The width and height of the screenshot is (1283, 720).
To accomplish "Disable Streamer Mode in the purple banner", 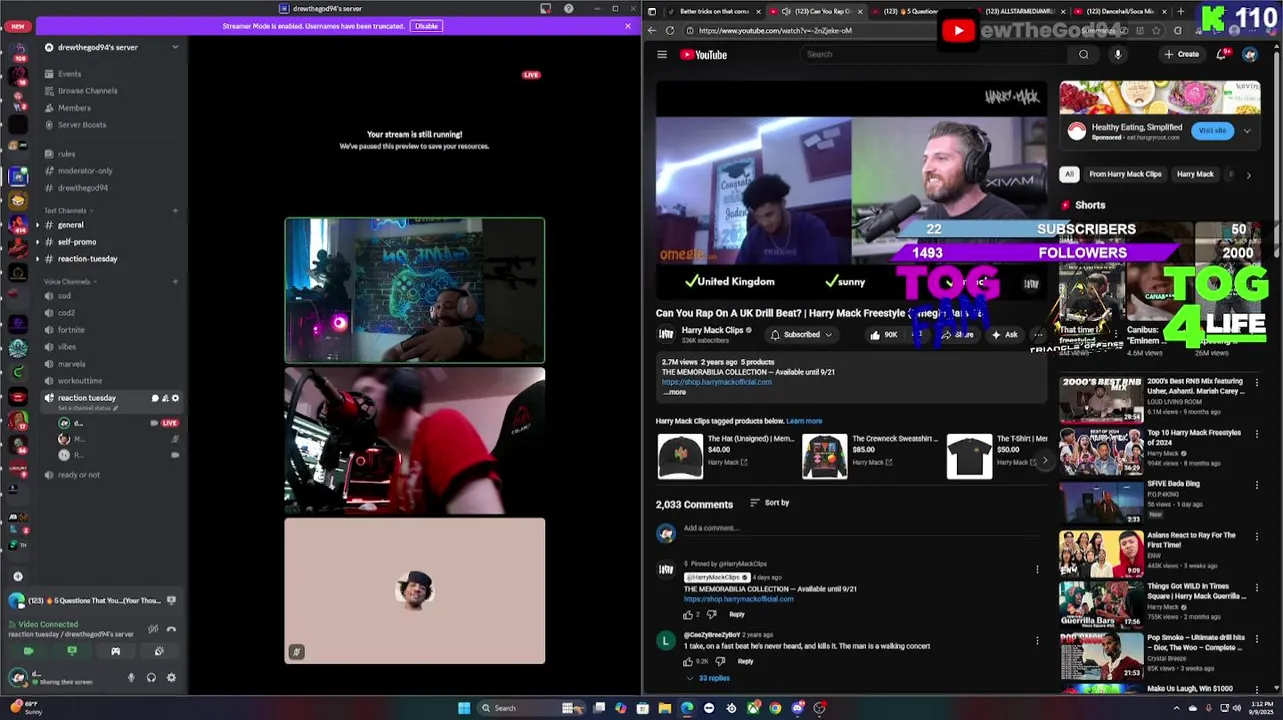I will 426,26.
